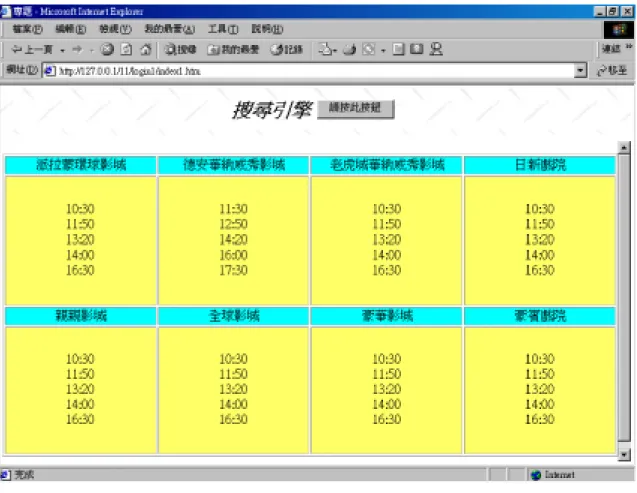Click the page icon in the status bar
This screenshot has height=493, width=637.
point(6,475)
